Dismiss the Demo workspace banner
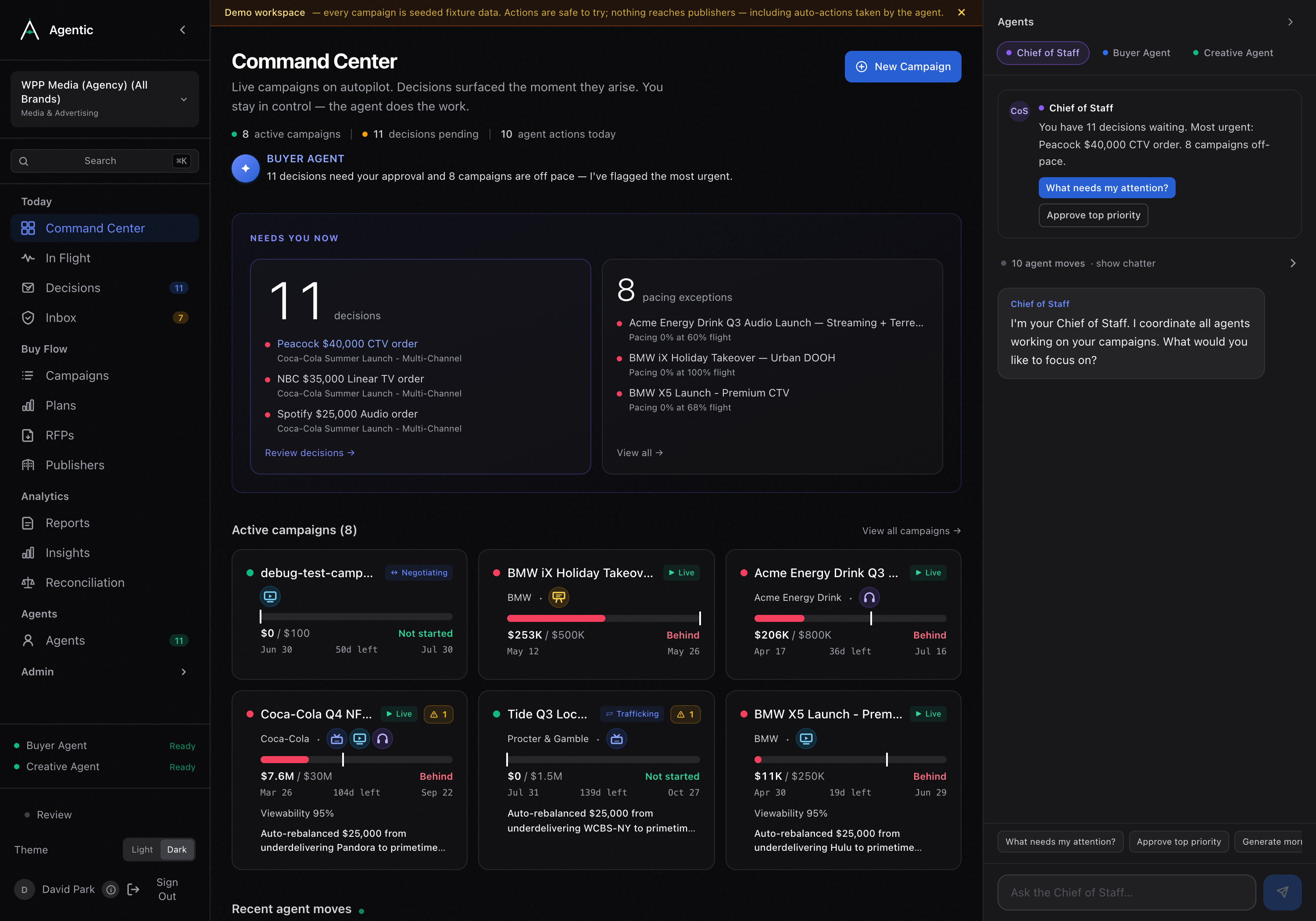The width and height of the screenshot is (1316, 921). tap(961, 13)
